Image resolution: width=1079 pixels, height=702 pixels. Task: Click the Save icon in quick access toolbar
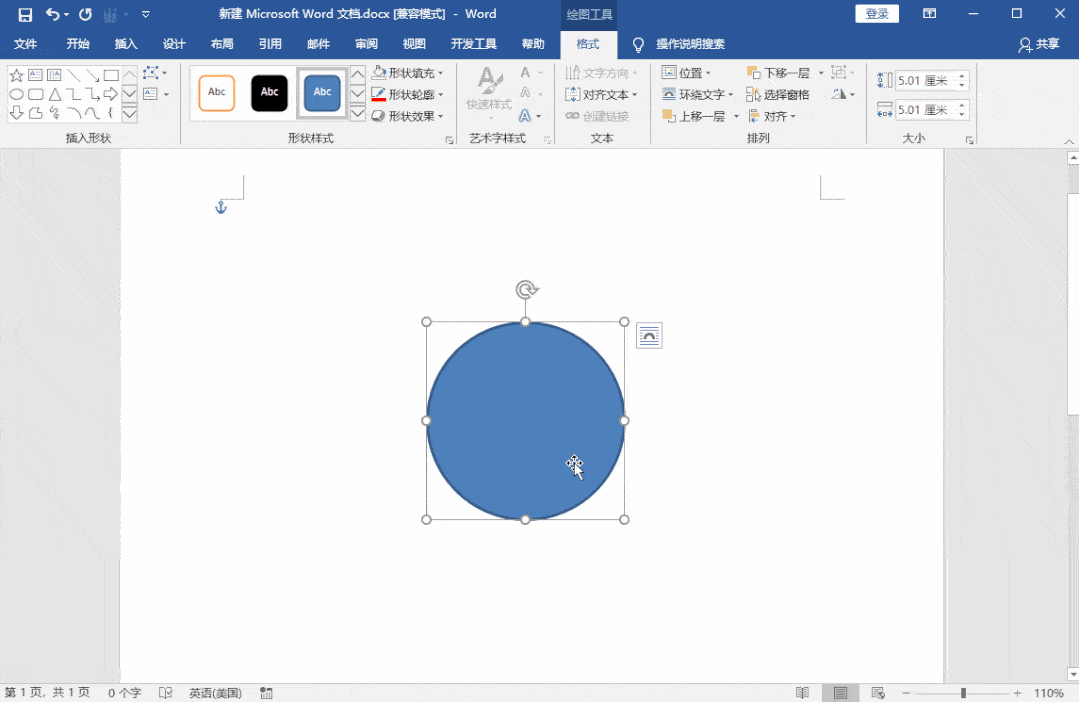(x=25, y=14)
